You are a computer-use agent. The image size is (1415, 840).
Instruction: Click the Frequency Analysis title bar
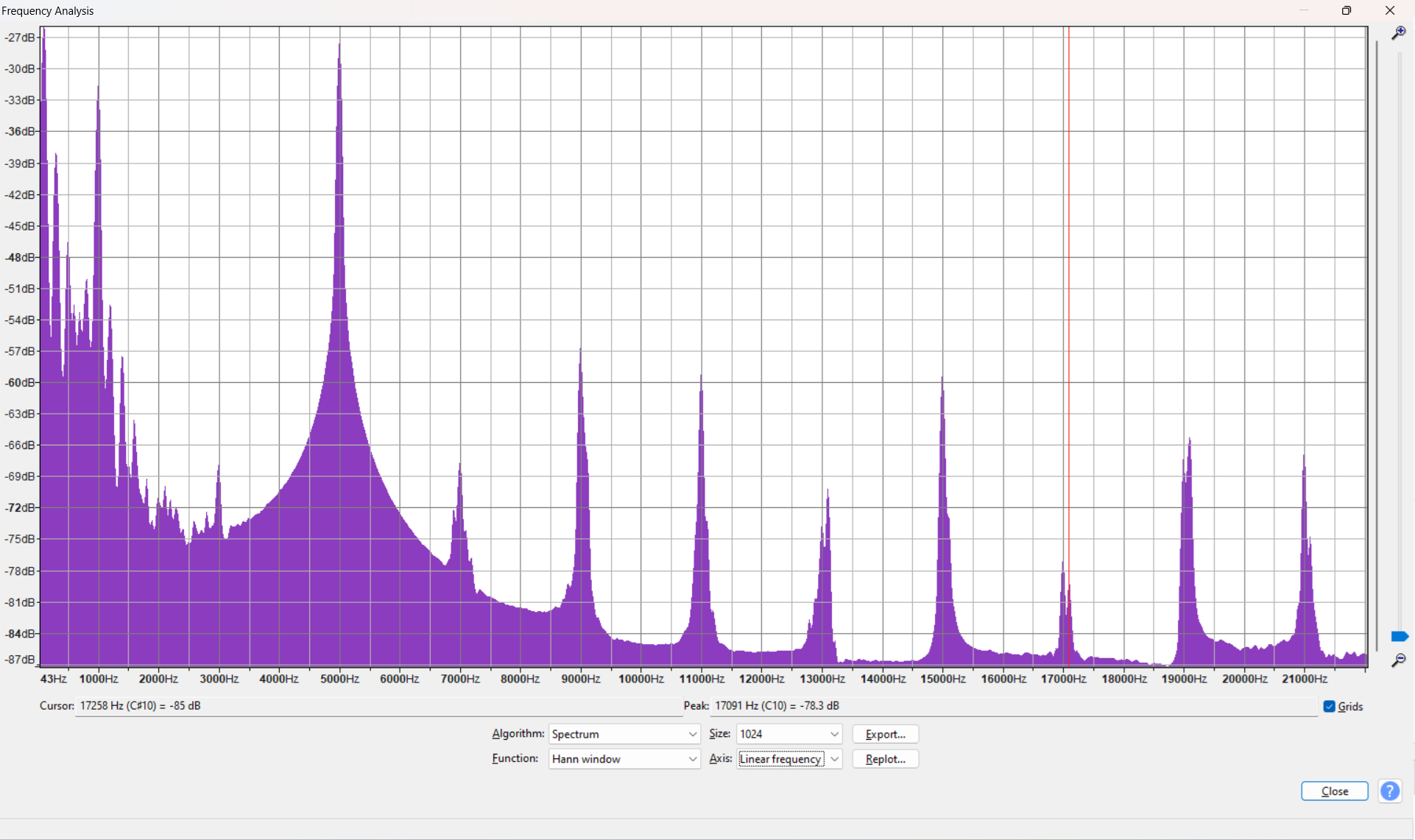point(49,10)
